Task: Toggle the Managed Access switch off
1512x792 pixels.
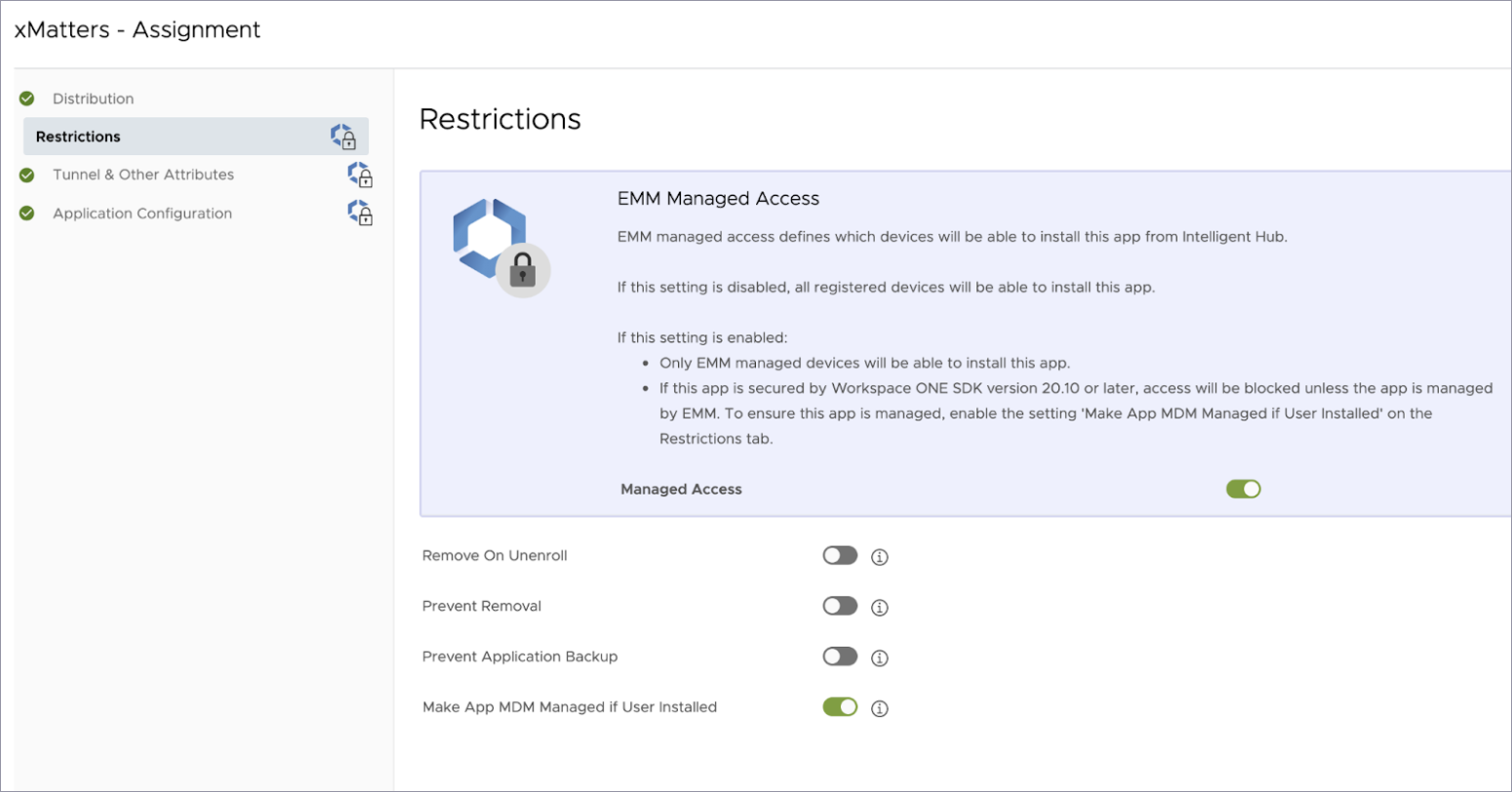Action: pos(1244,489)
